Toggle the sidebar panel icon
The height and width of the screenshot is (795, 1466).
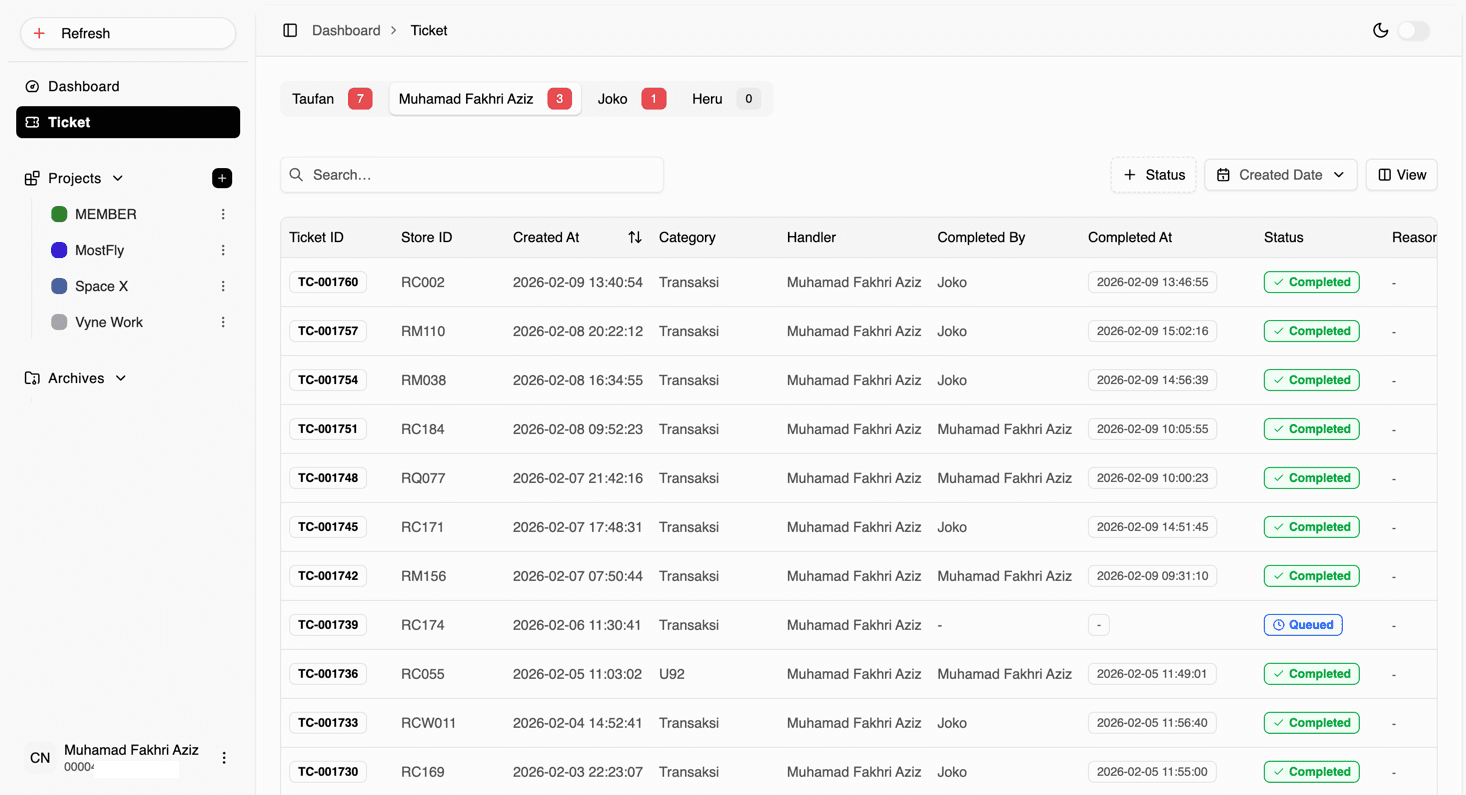(x=290, y=30)
